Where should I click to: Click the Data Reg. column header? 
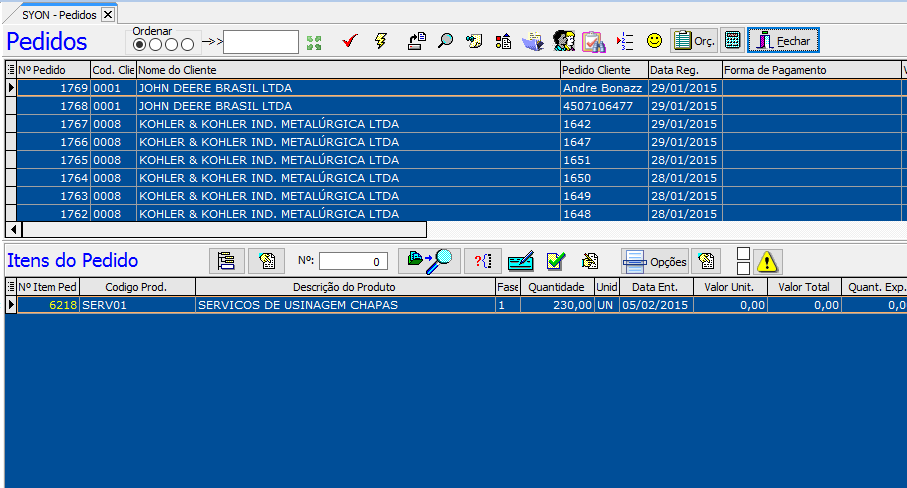click(683, 70)
